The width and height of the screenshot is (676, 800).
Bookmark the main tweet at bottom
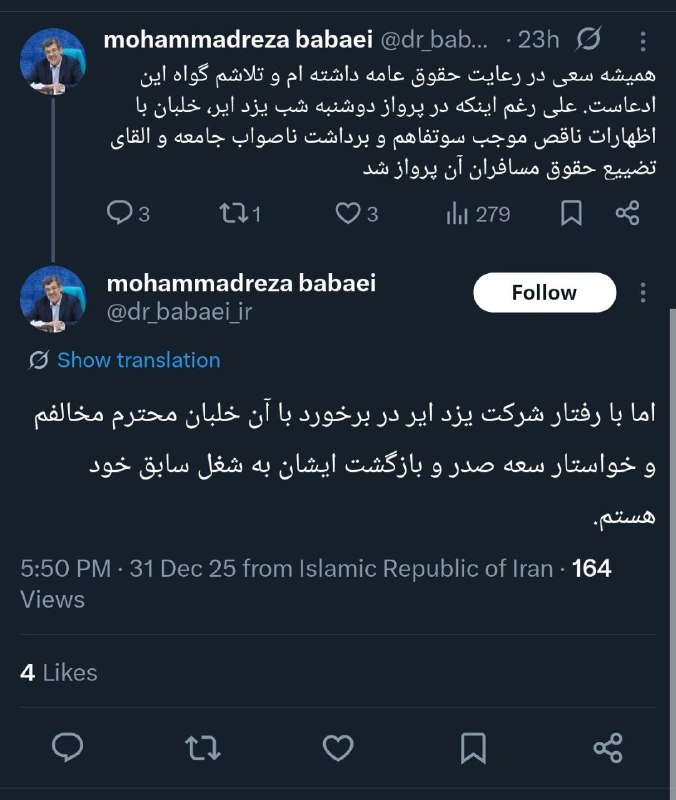[x=474, y=747]
